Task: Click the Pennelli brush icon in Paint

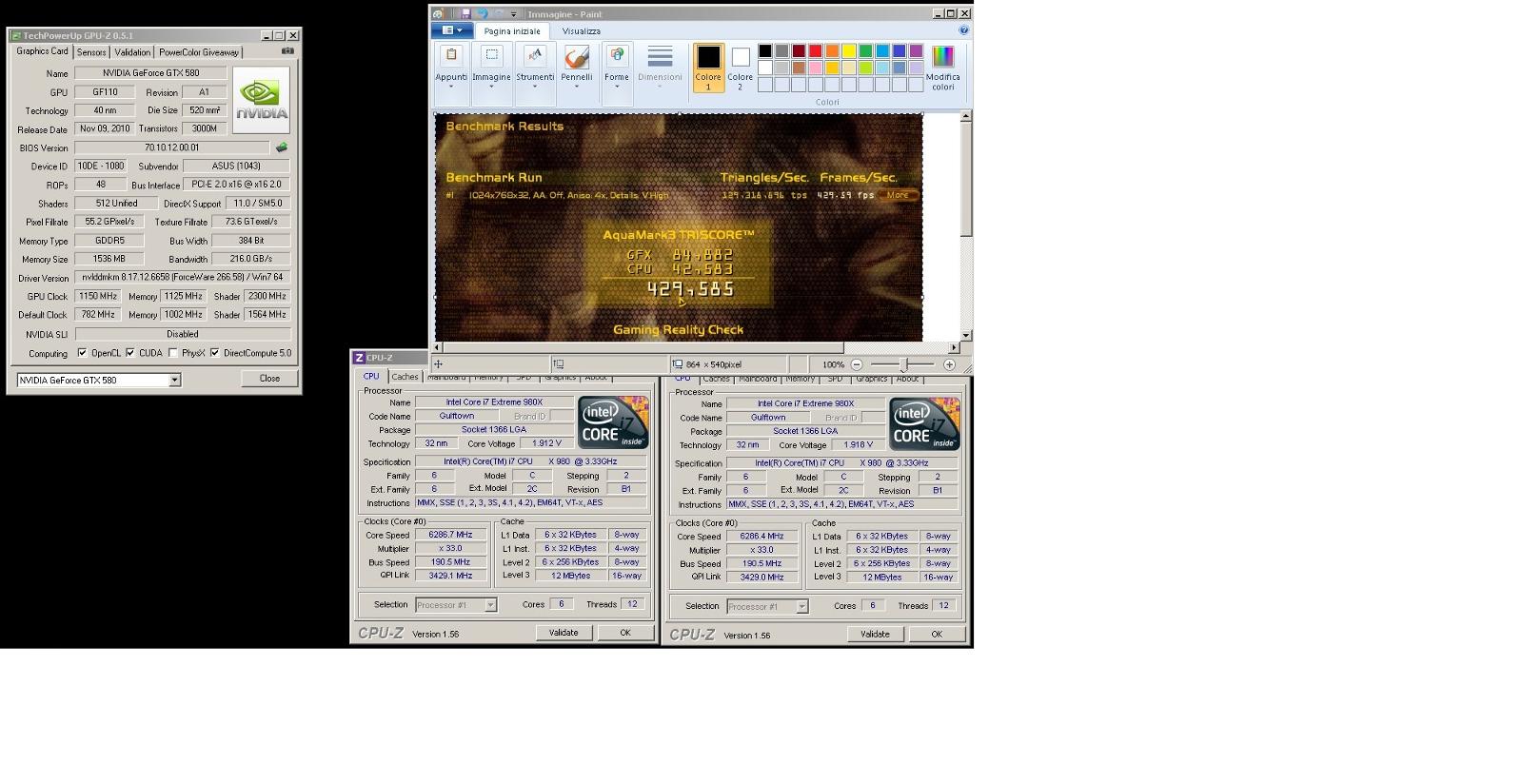Action: point(576,56)
